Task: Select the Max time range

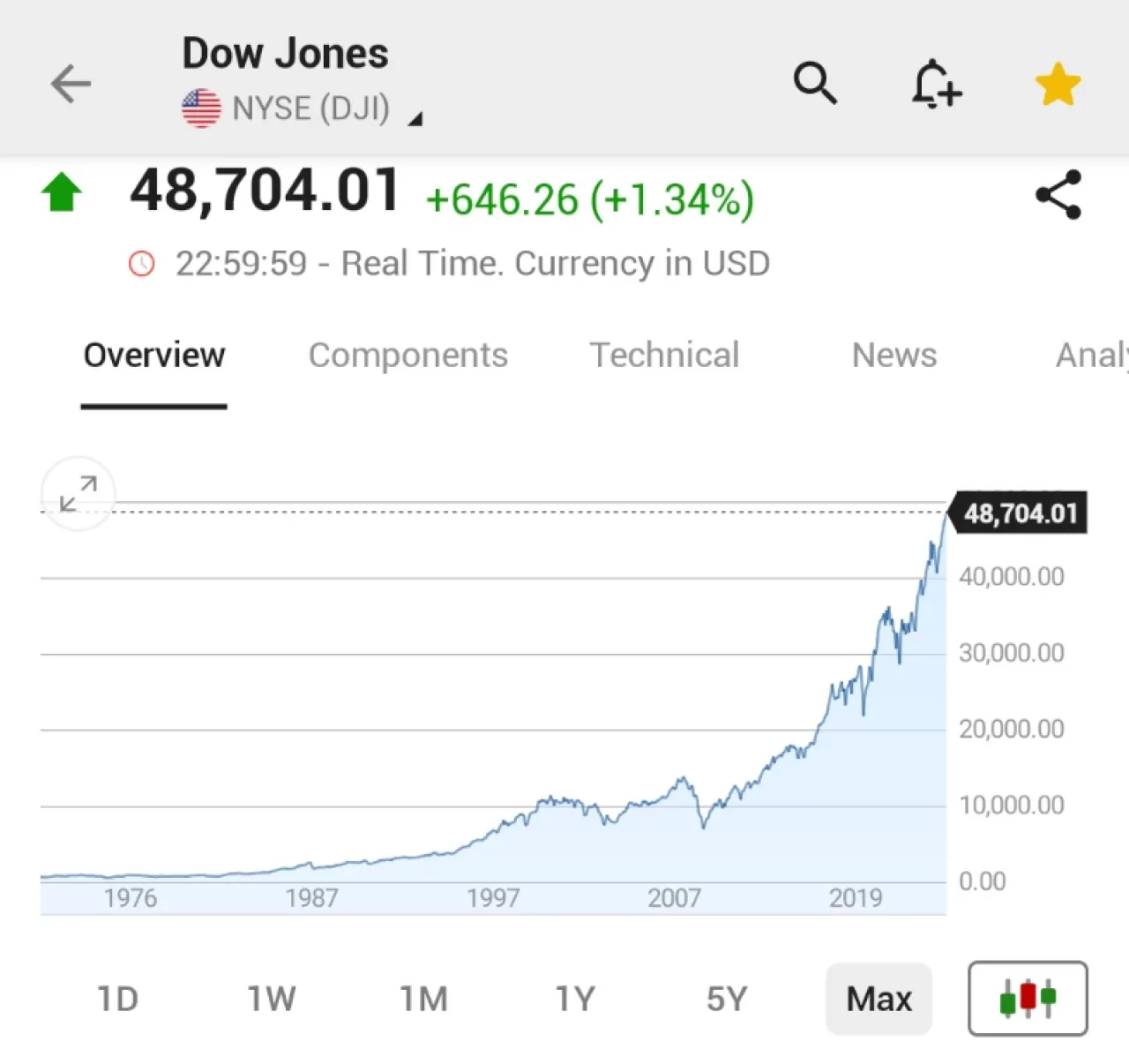Action: pyautogui.click(x=879, y=999)
